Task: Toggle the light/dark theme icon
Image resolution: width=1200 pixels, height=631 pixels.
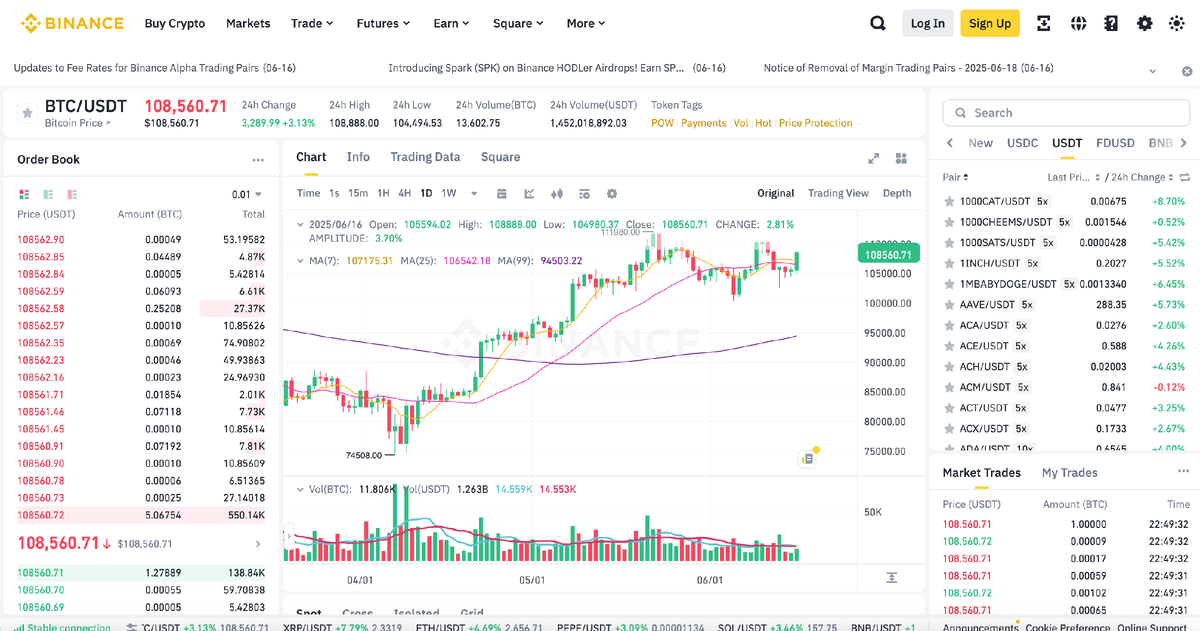Action: [1178, 23]
